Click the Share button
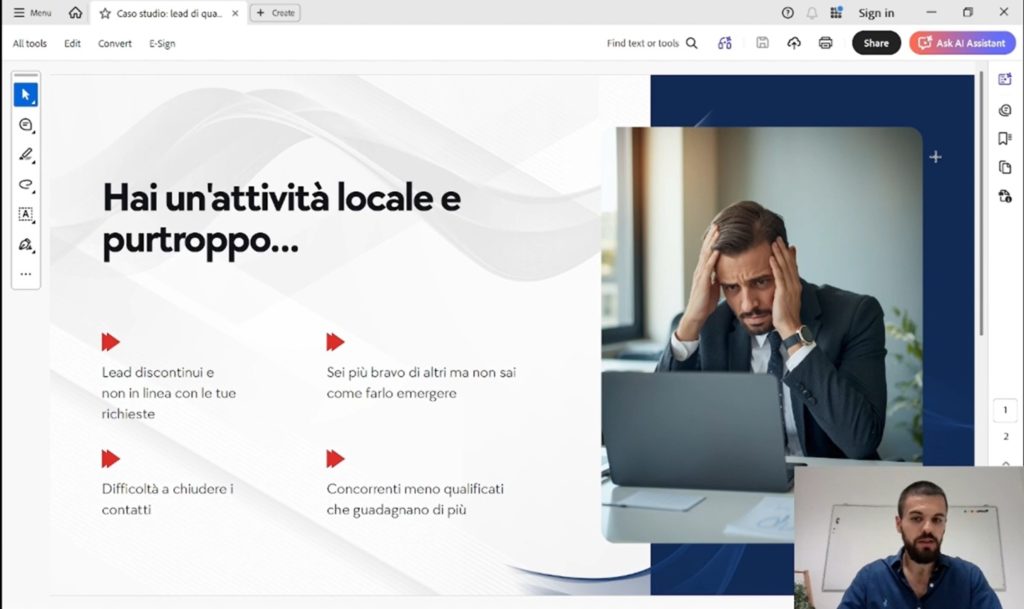 pos(876,43)
